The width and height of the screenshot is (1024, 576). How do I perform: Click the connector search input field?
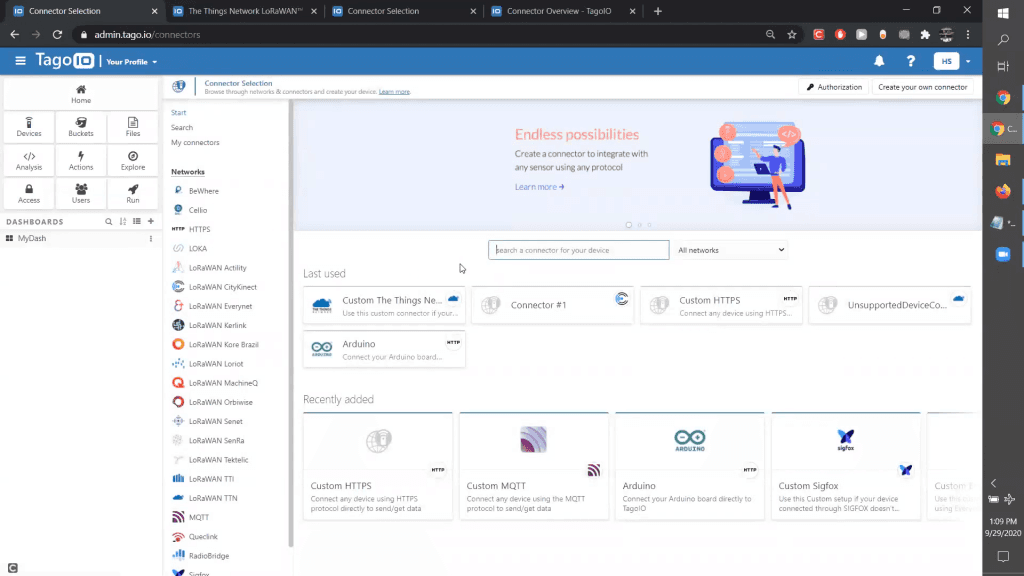(578, 249)
